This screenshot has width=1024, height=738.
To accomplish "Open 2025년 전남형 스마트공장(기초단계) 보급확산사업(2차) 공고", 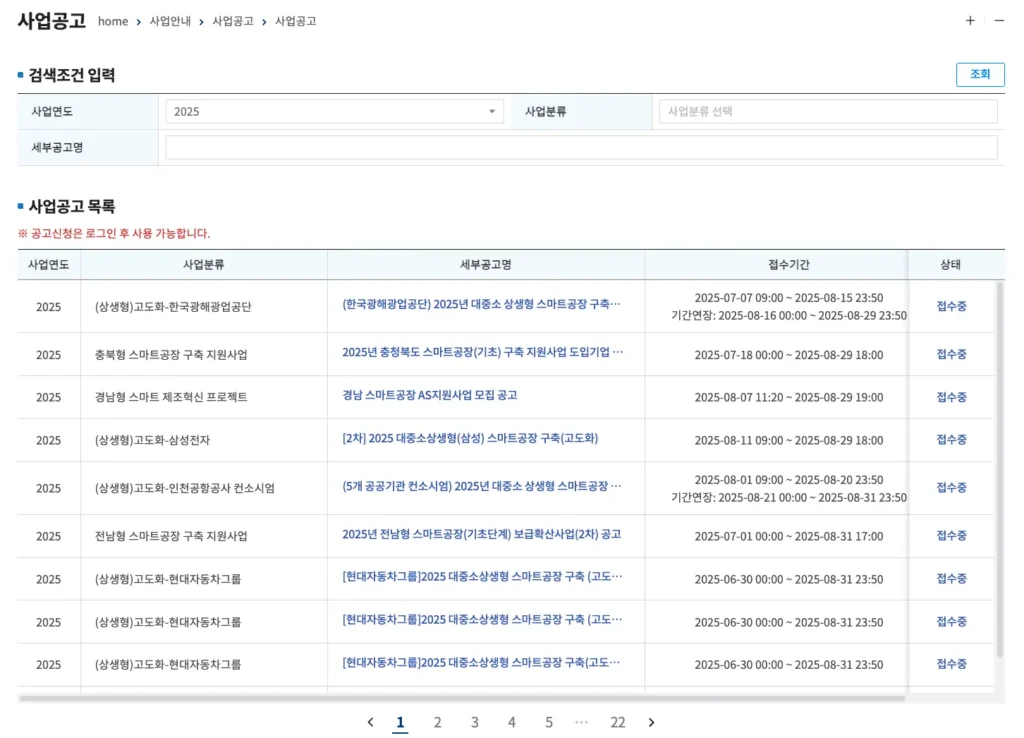I will [x=481, y=535].
